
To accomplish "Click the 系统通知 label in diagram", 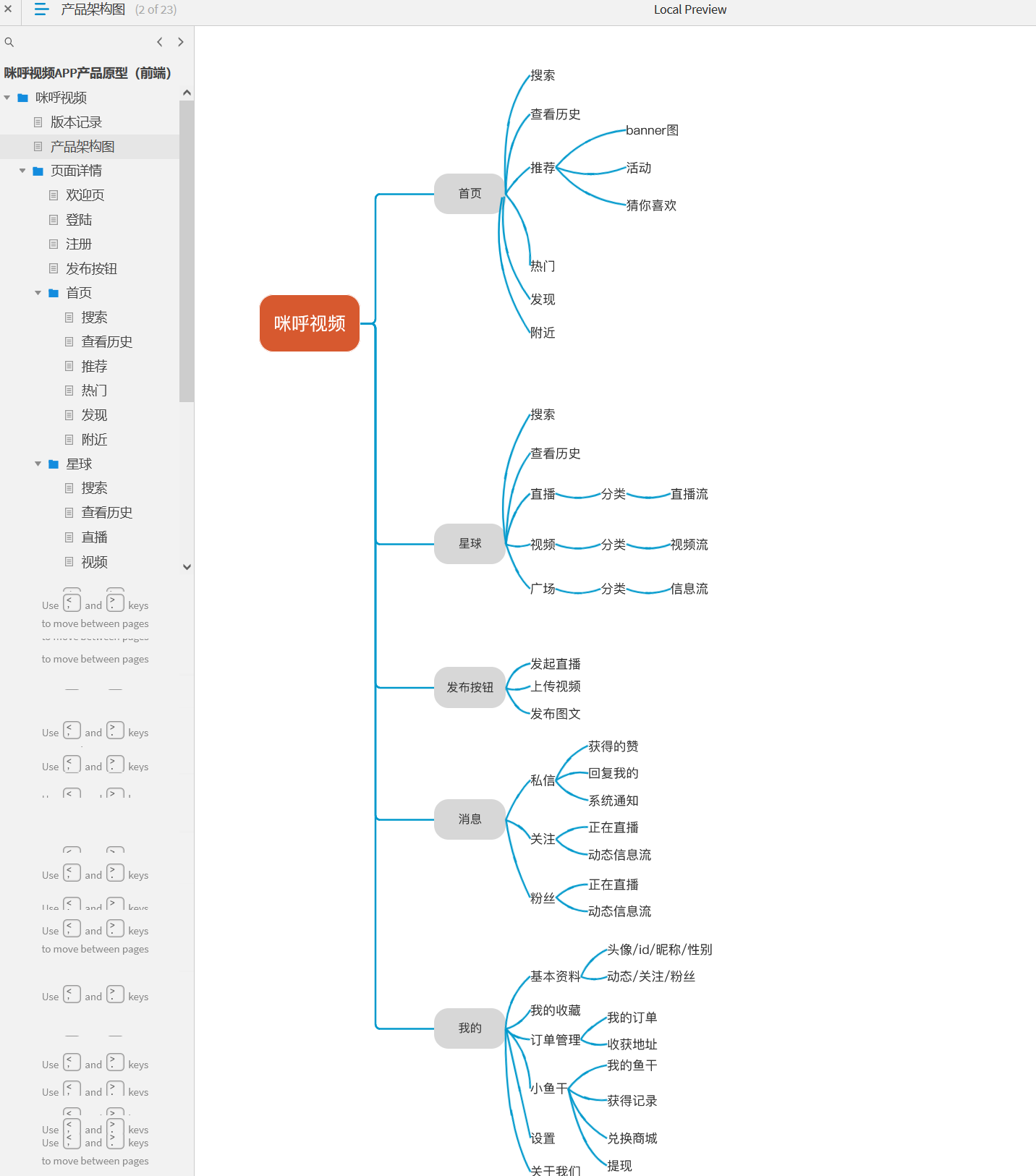I will click(613, 801).
